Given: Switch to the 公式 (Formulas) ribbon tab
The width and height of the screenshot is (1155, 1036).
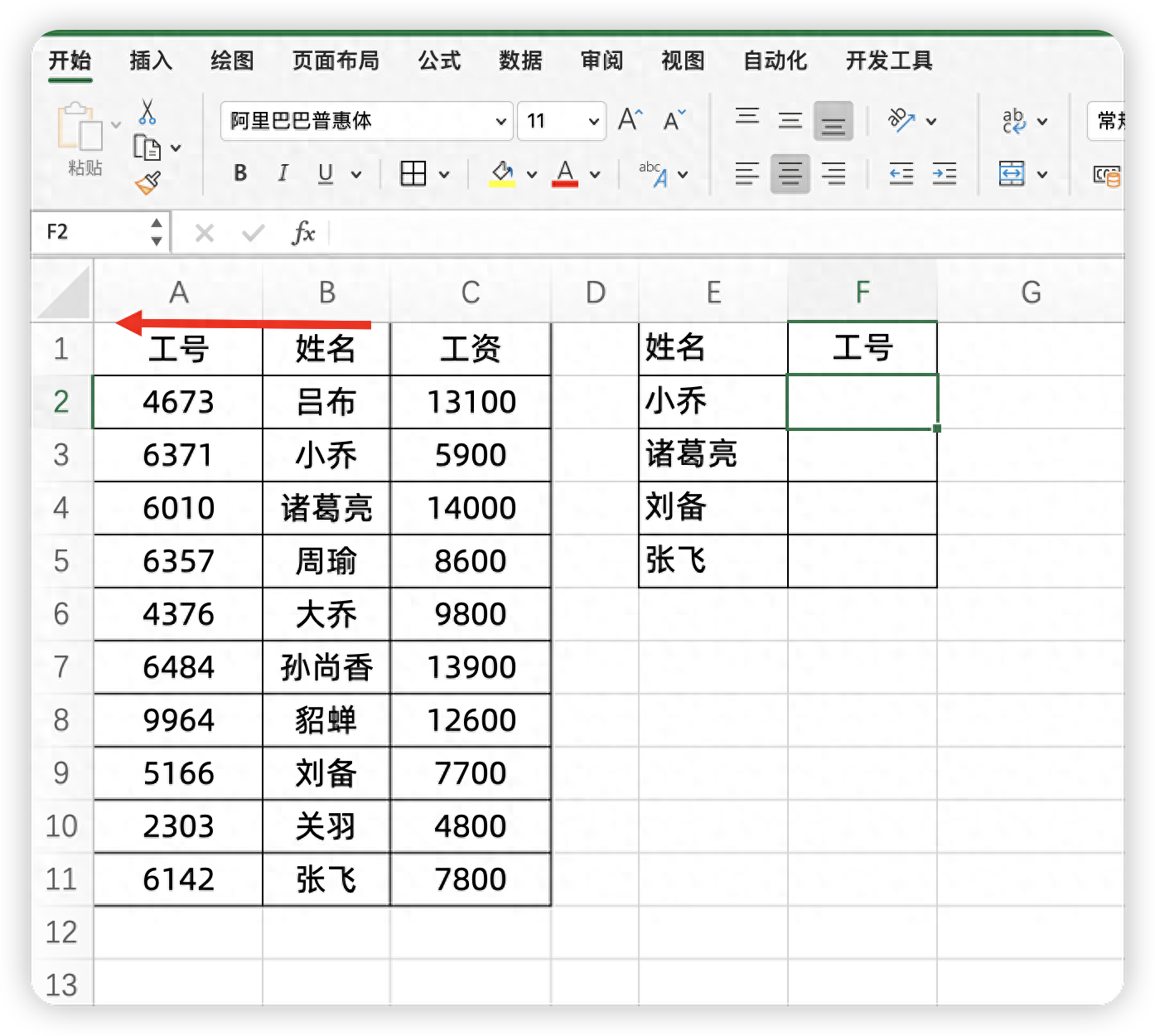Looking at the screenshot, I should pos(438,61).
